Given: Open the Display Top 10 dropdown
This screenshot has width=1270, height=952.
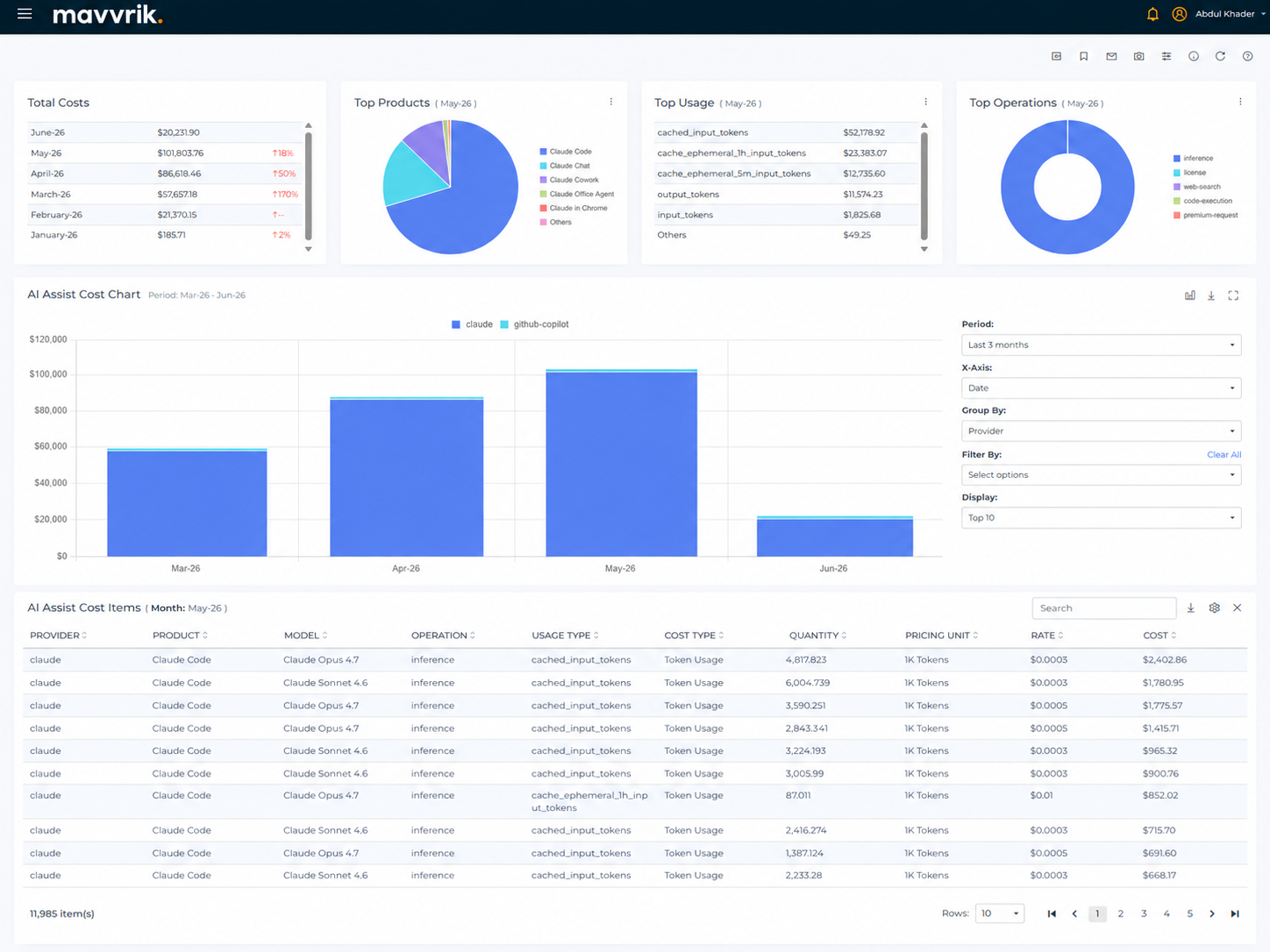Looking at the screenshot, I should [1101, 518].
